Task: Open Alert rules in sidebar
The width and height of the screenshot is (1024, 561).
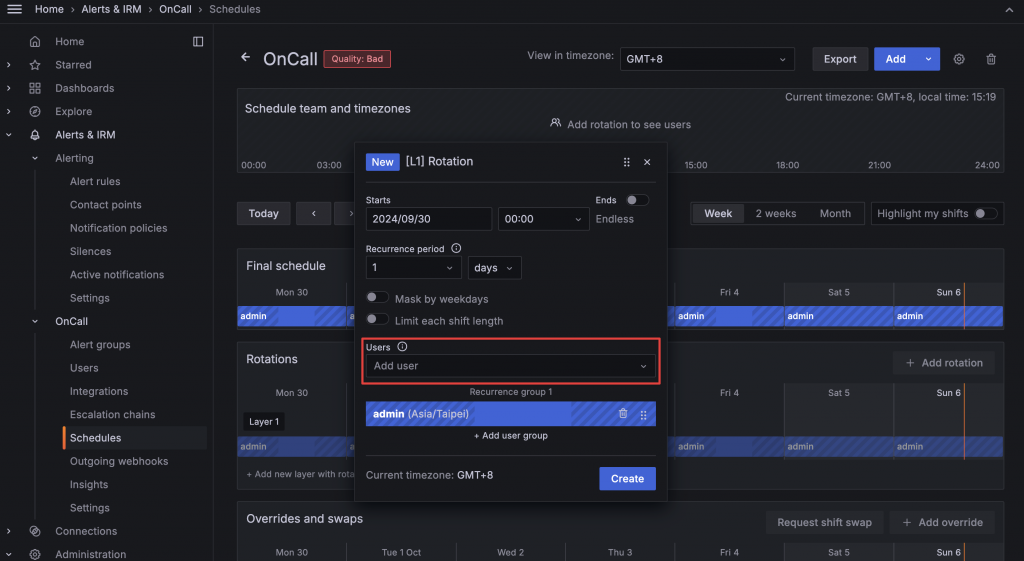Action: coord(95,182)
